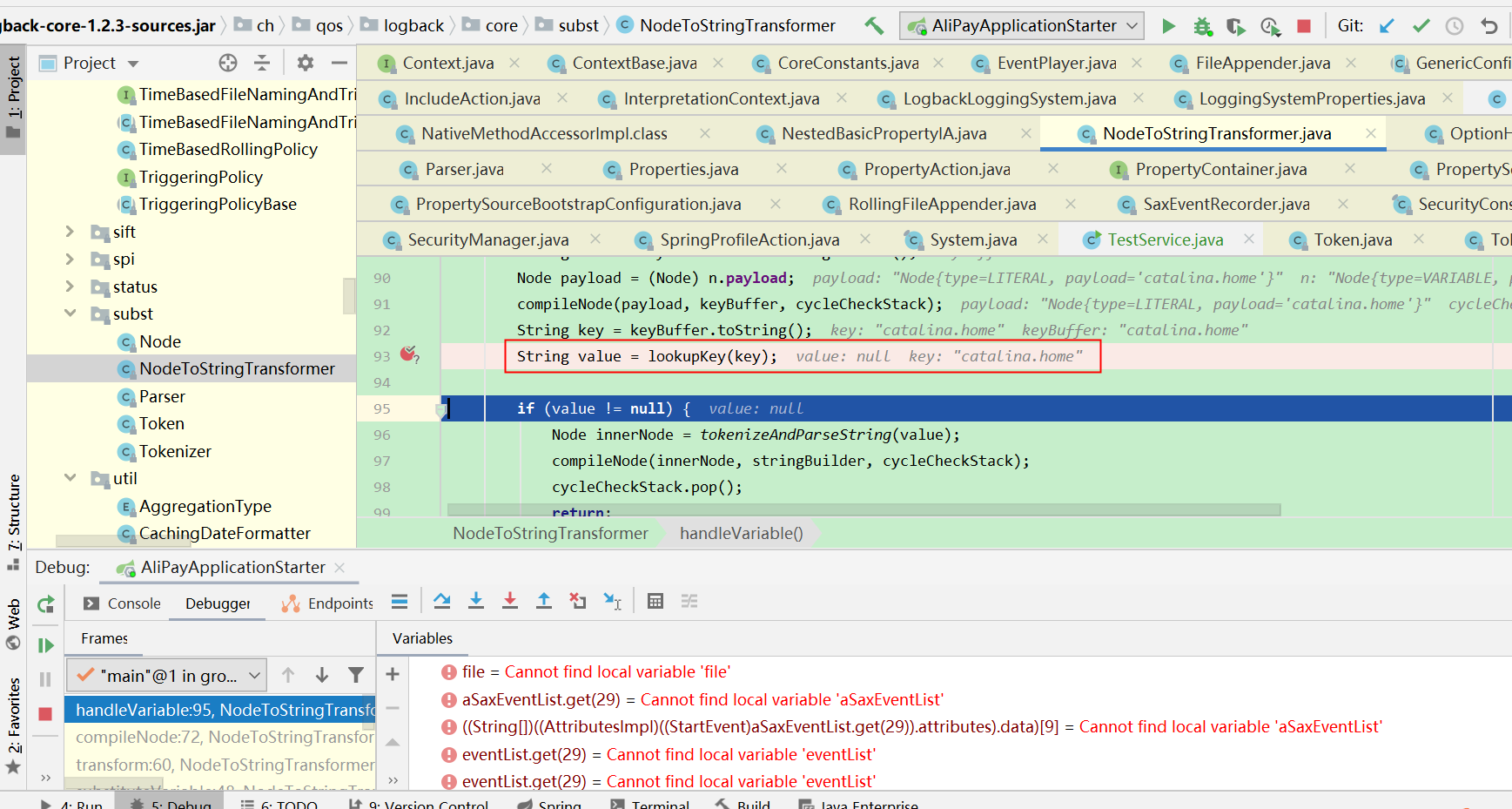
Task: Expand the spi package folder
Action: coord(70,259)
